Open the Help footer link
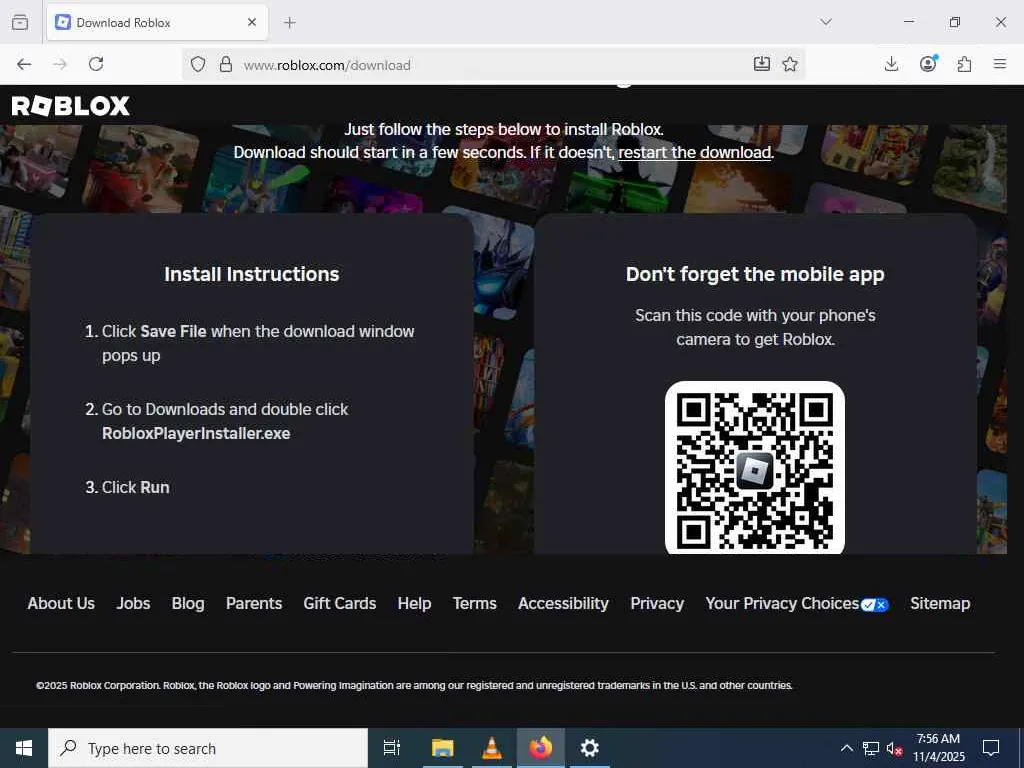This screenshot has width=1024, height=768. tap(414, 603)
